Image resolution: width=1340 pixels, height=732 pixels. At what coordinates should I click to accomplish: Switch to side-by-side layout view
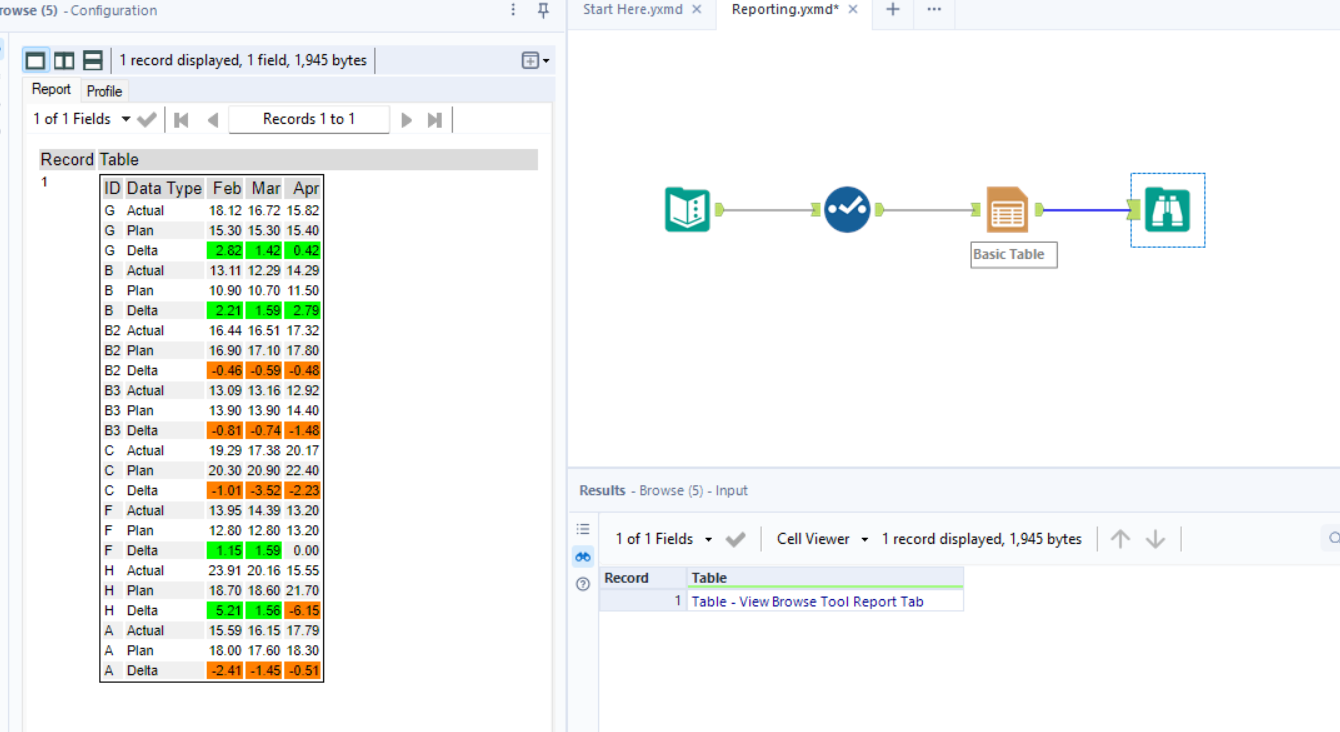[x=63, y=60]
